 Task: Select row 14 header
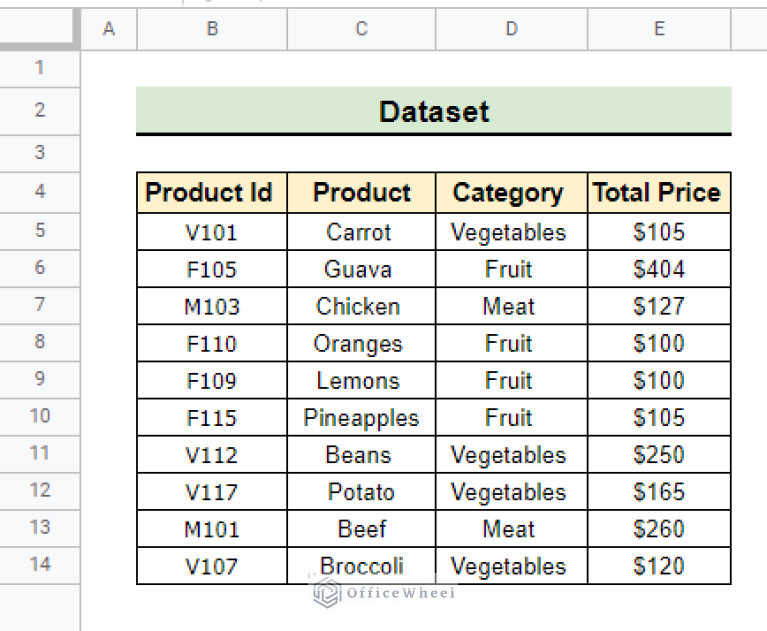[40, 565]
